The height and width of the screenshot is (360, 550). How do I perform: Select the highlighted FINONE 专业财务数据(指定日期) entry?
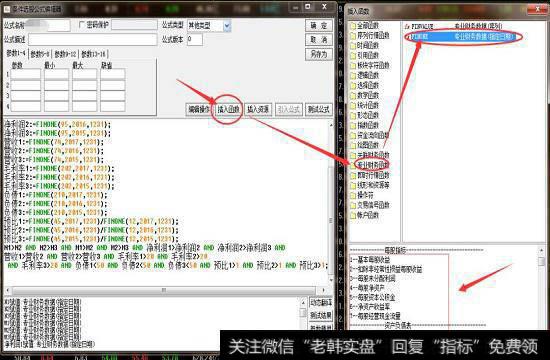(463, 36)
